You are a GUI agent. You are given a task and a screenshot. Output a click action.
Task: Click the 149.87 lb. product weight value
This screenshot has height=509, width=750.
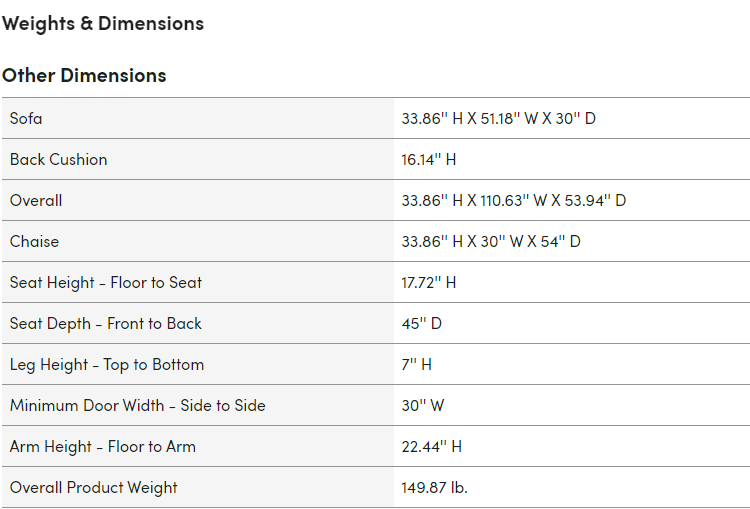point(435,487)
